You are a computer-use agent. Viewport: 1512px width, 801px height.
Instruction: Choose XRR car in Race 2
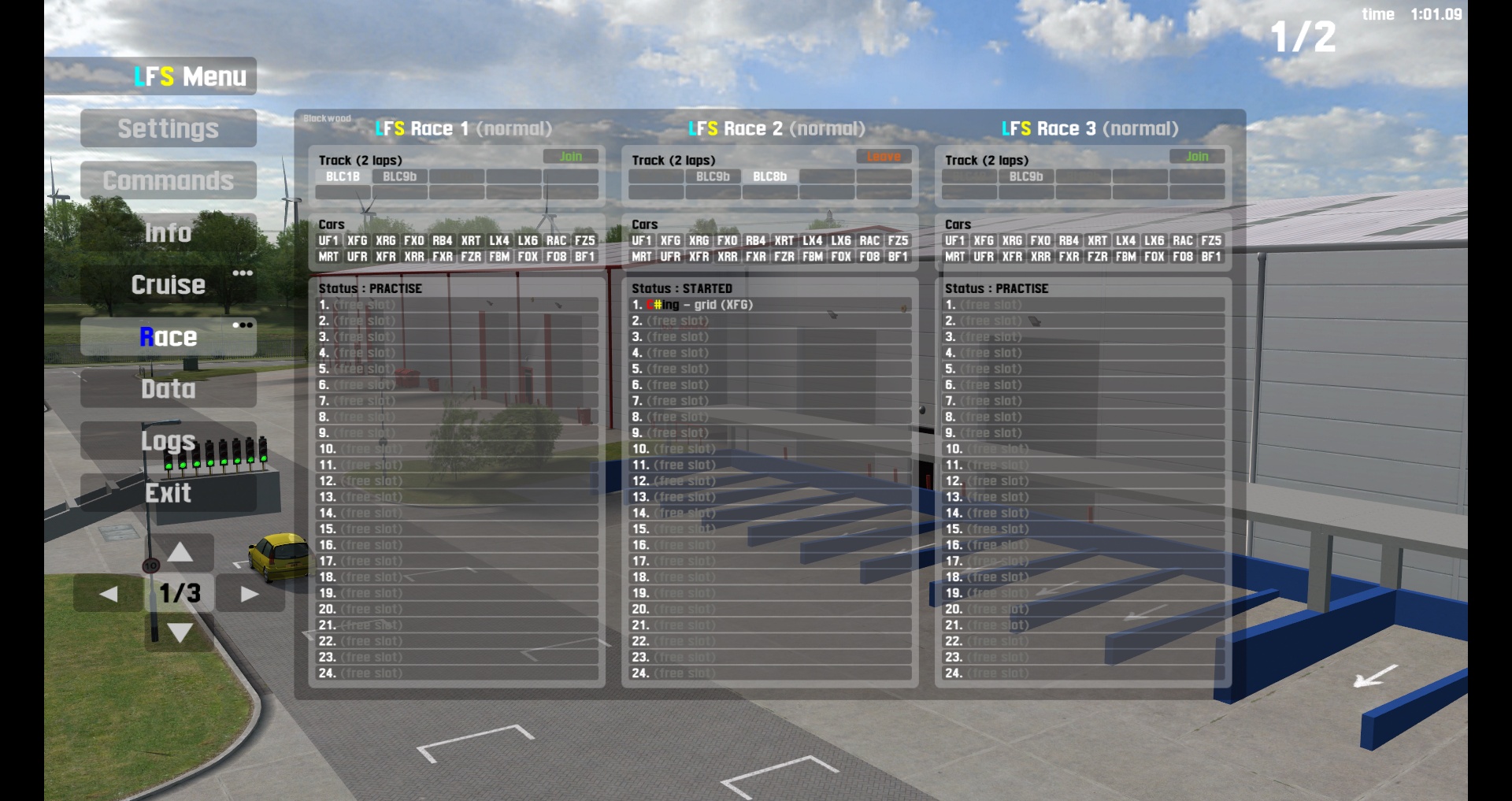pyautogui.click(x=728, y=257)
